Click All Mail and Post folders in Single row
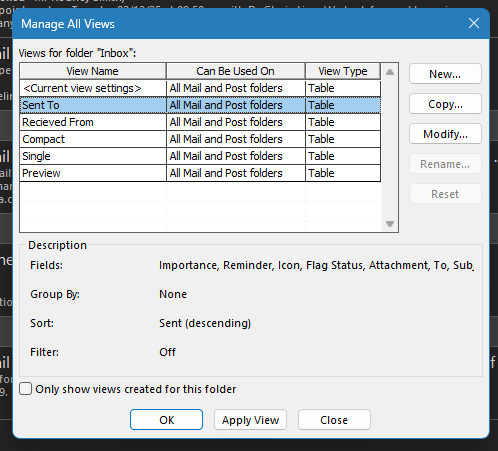498x451 pixels. [x=236, y=156]
